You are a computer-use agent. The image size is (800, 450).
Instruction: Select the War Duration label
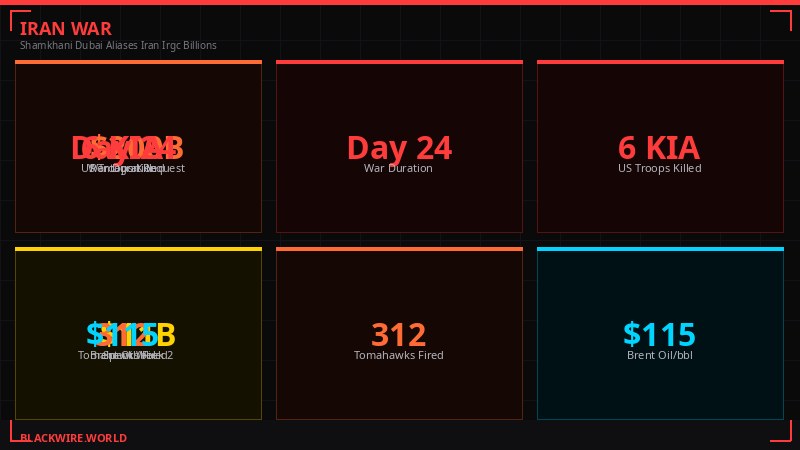click(x=398, y=168)
